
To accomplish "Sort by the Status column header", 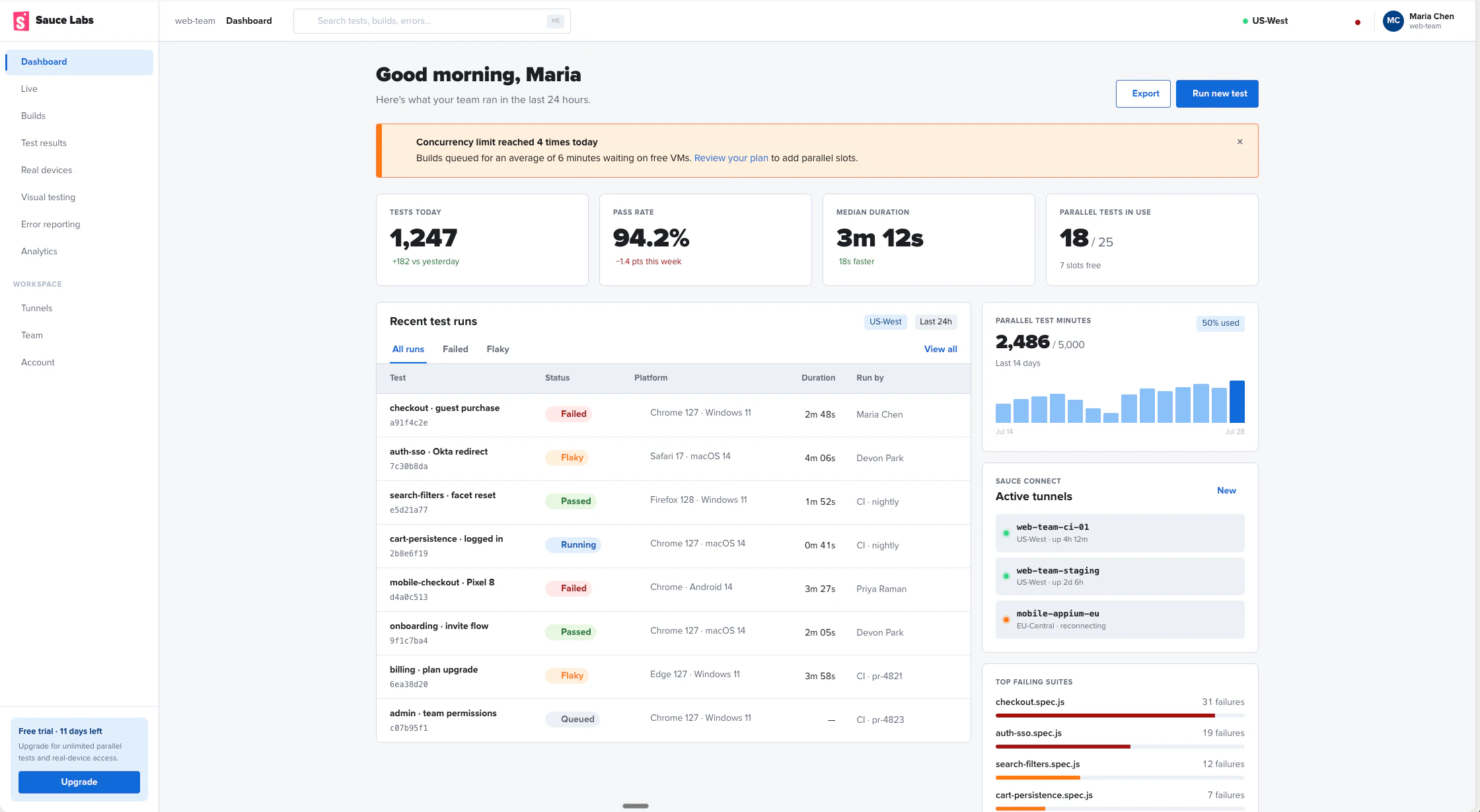I will [x=557, y=378].
